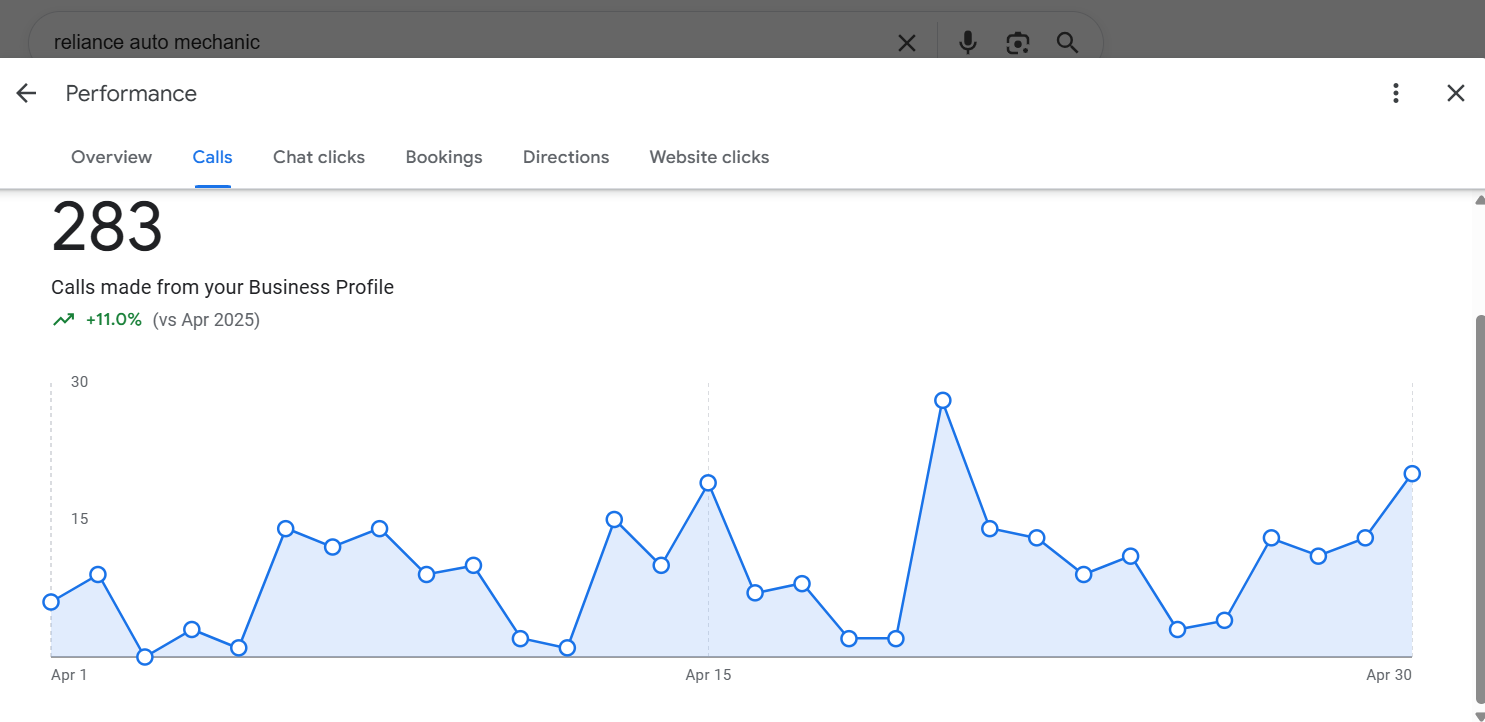Select the Apr 30 last data point
Screen dimensions: 1485x722
[1412, 474]
